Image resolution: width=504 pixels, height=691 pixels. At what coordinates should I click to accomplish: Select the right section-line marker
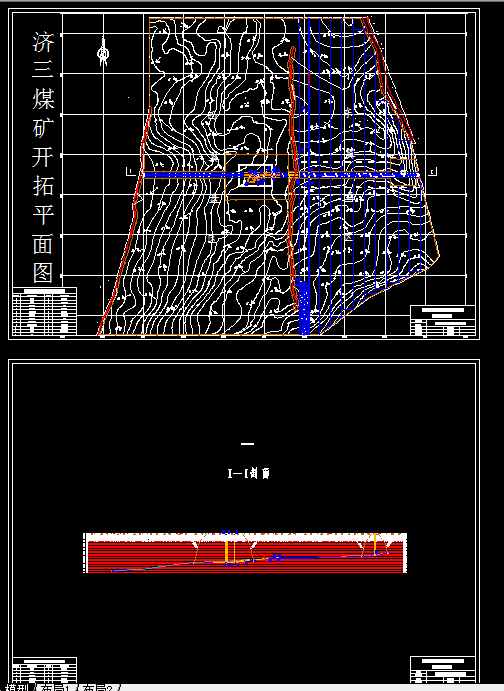[433, 171]
